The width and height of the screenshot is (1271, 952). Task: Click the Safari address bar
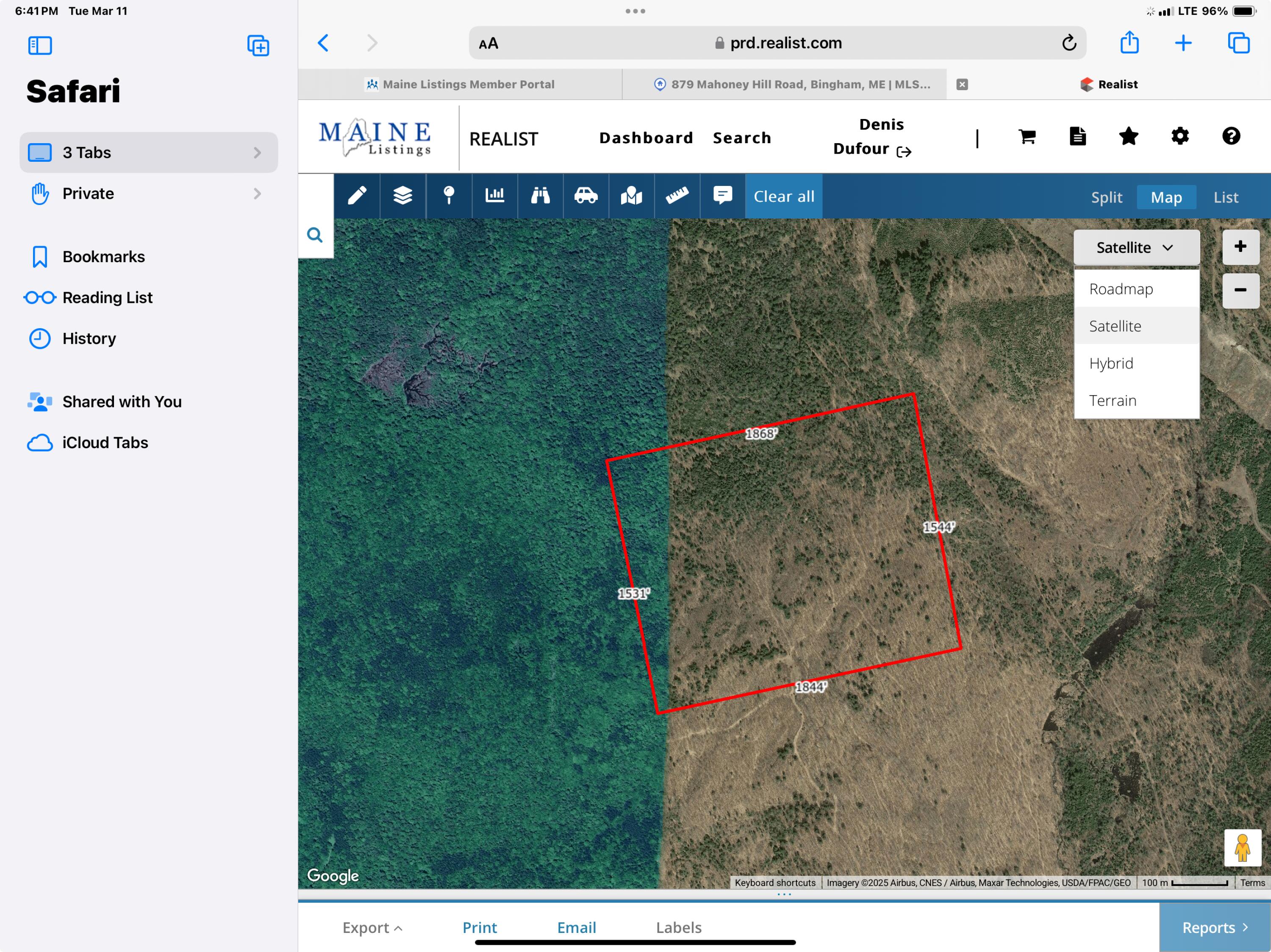tap(777, 43)
